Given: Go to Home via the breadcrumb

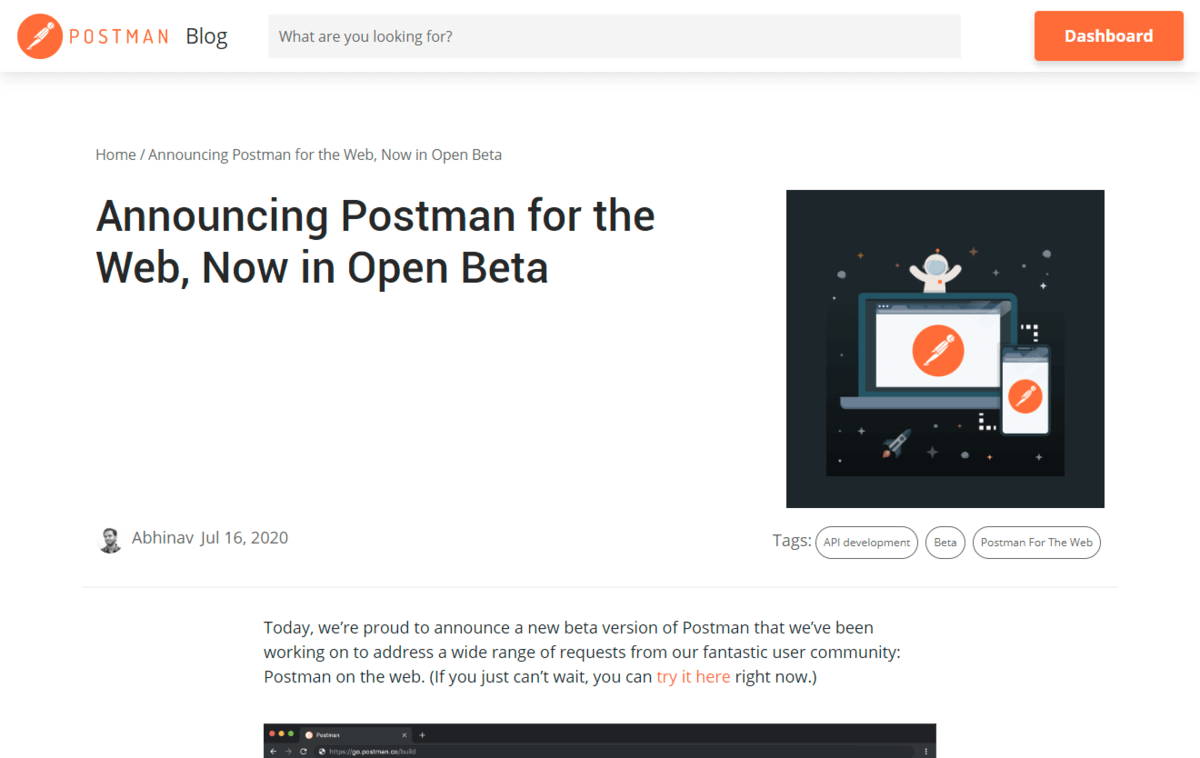Looking at the screenshot, I should tap(115, 155).
